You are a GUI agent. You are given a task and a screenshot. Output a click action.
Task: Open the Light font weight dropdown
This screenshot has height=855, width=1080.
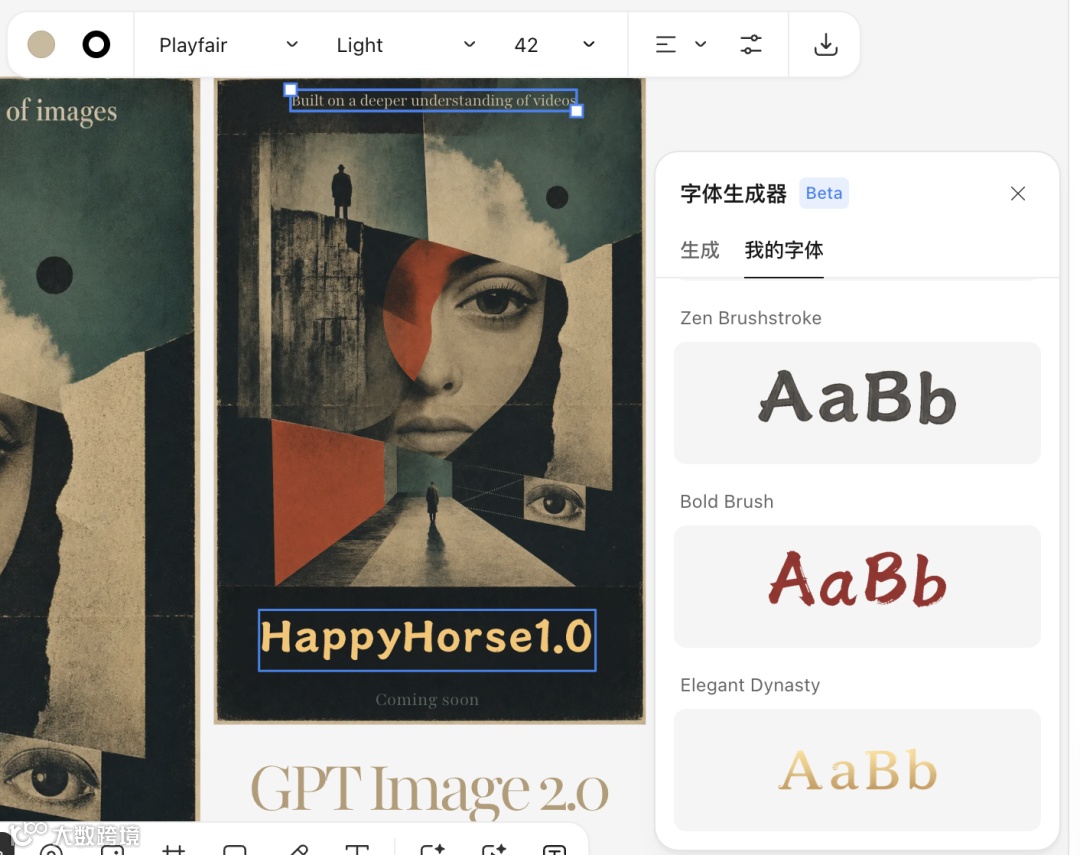(406, 45)
